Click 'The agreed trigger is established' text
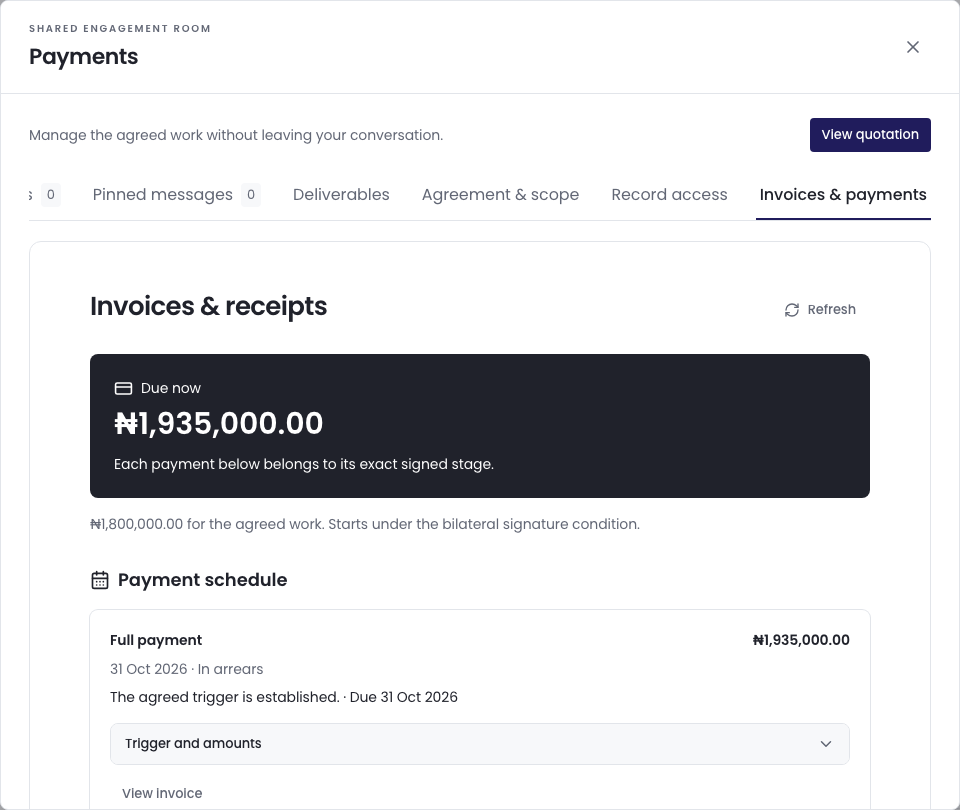The image size is (960, 810). tap(225, 697)
